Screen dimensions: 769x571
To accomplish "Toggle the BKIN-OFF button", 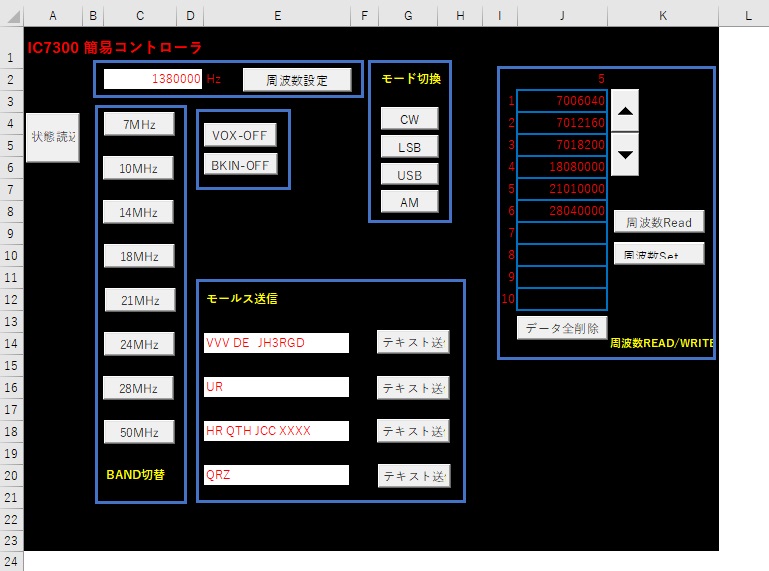I will [x=240, y=164].
